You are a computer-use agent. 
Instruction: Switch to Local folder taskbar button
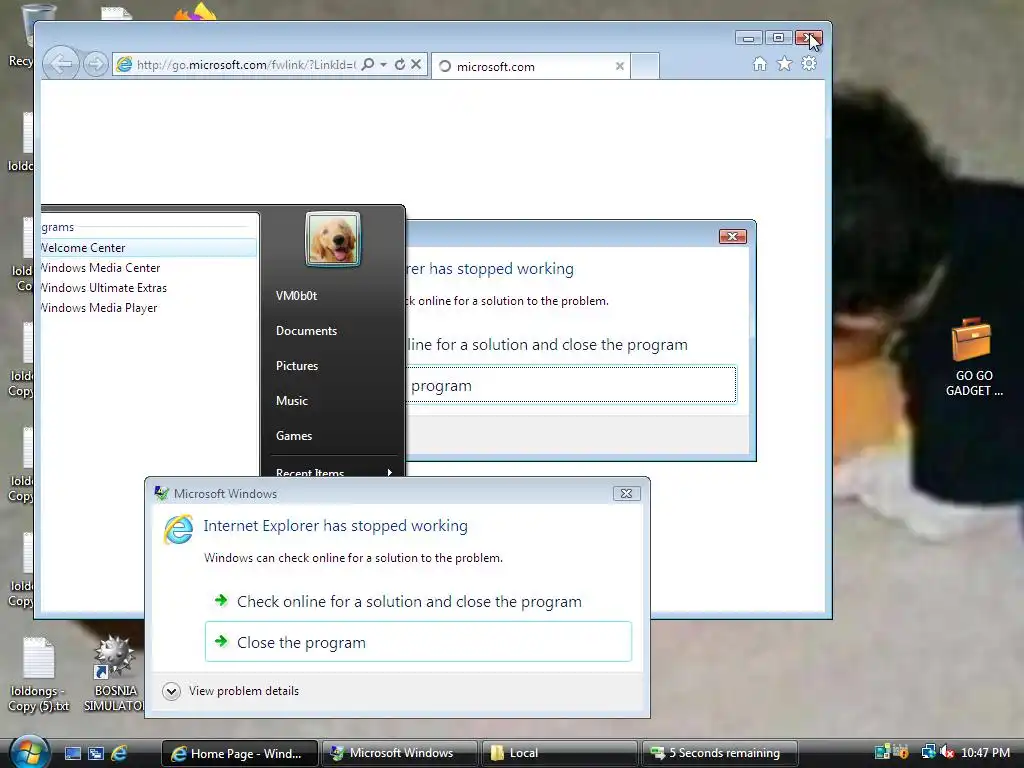tap(558, 754)
